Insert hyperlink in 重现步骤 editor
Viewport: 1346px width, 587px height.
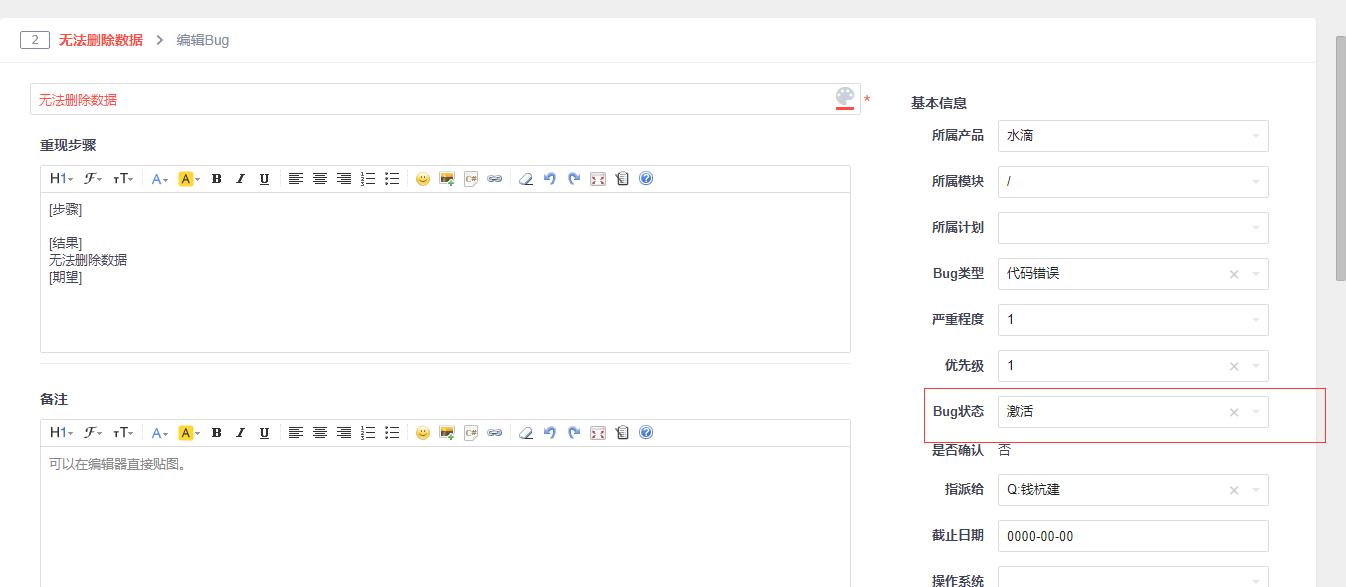coord(495,179)
